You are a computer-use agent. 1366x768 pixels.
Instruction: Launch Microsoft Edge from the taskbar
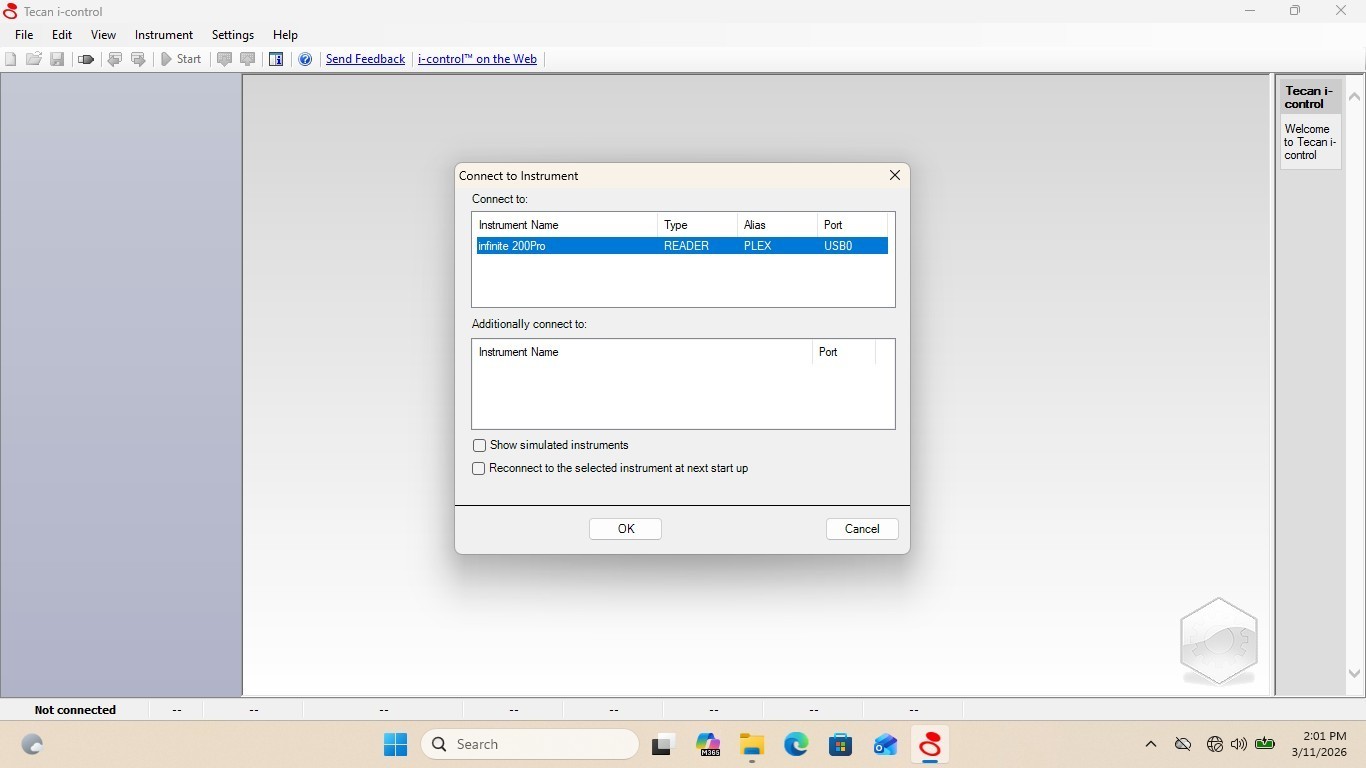796,744
